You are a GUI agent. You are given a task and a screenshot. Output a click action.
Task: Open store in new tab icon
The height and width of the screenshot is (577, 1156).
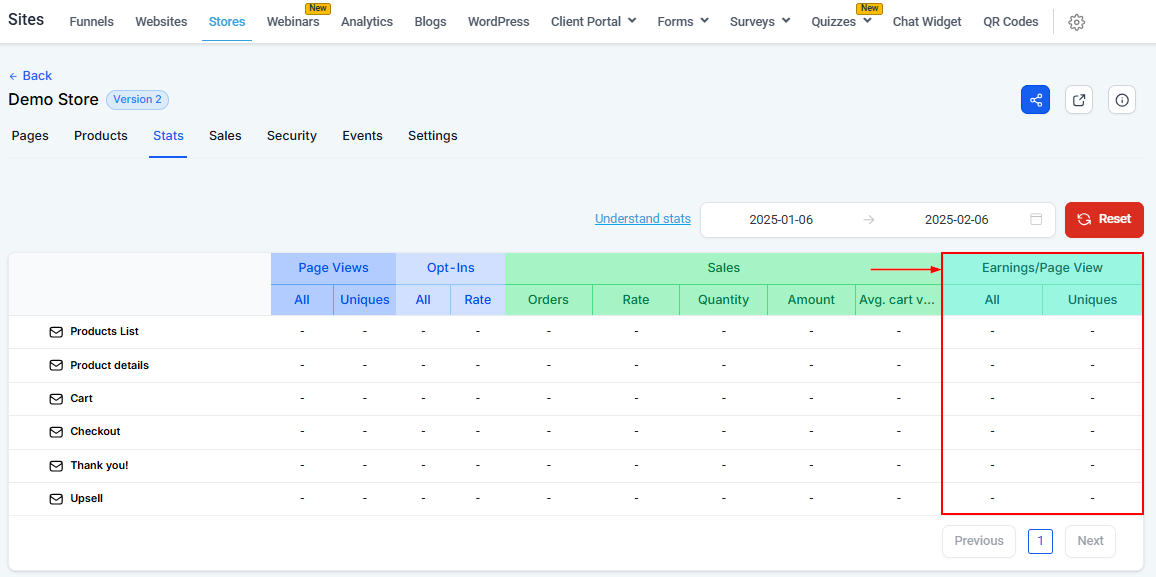[1079, 99]
